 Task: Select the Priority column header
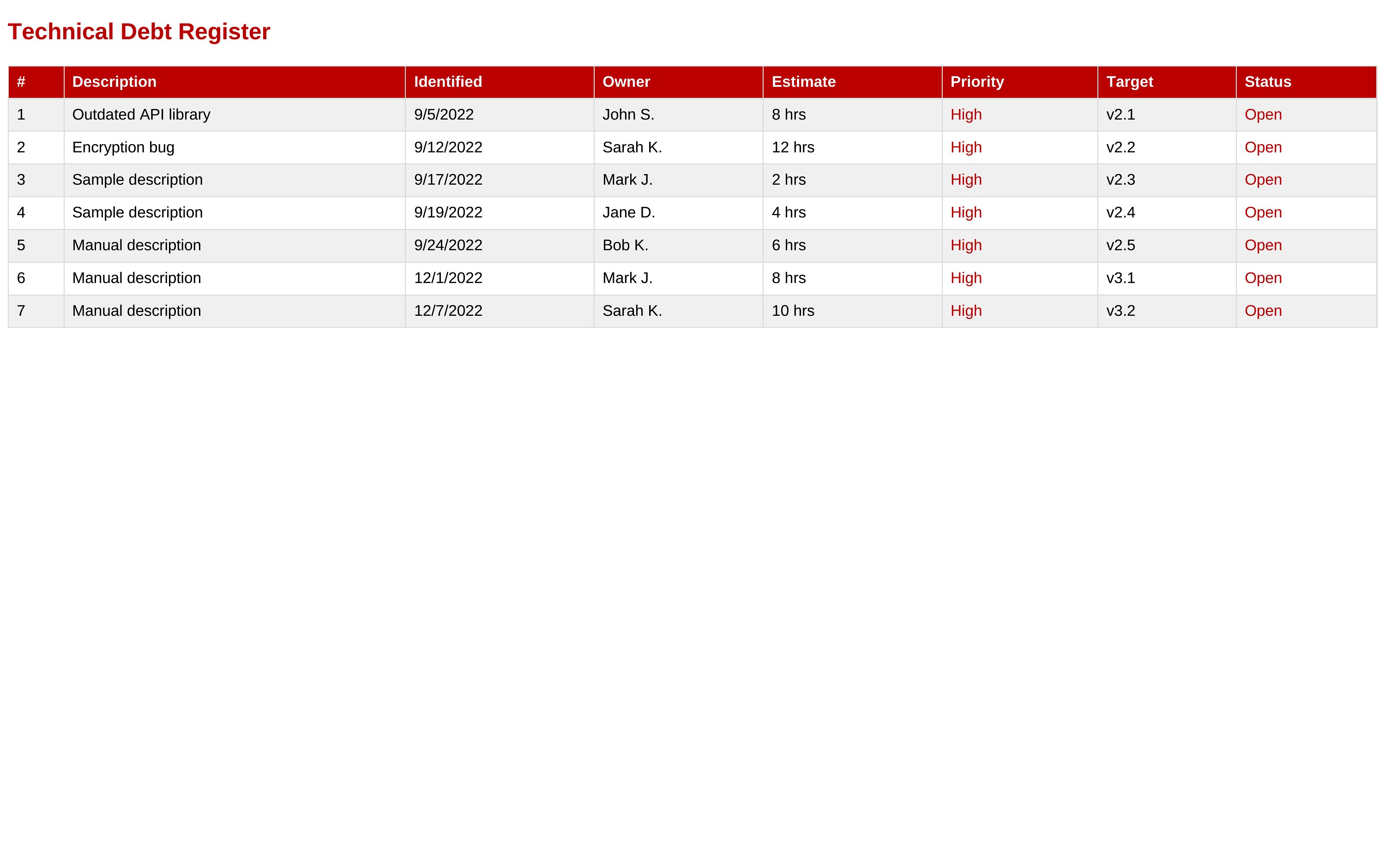pos(1020,82)
